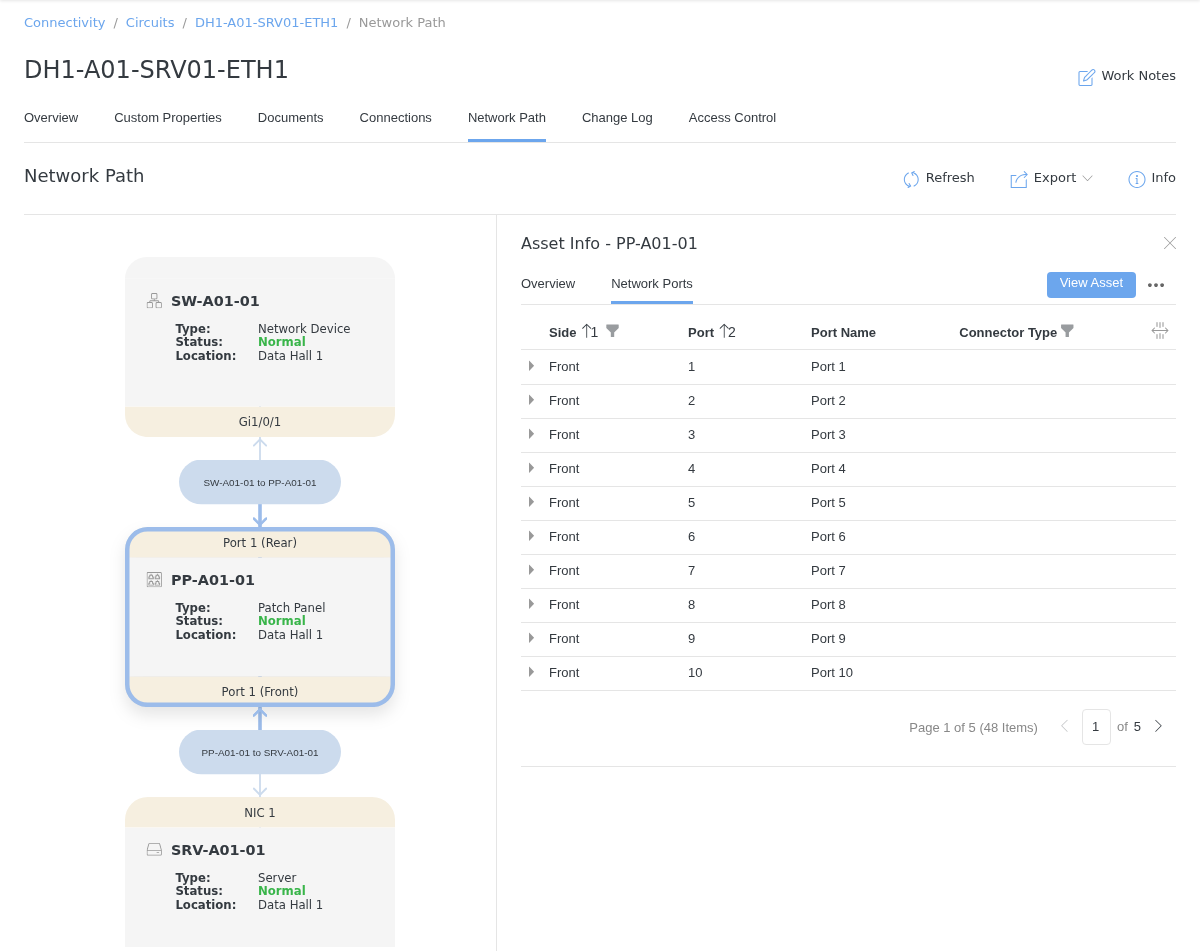
Task: Click the Refresh icon
Action: click(911, 179)
